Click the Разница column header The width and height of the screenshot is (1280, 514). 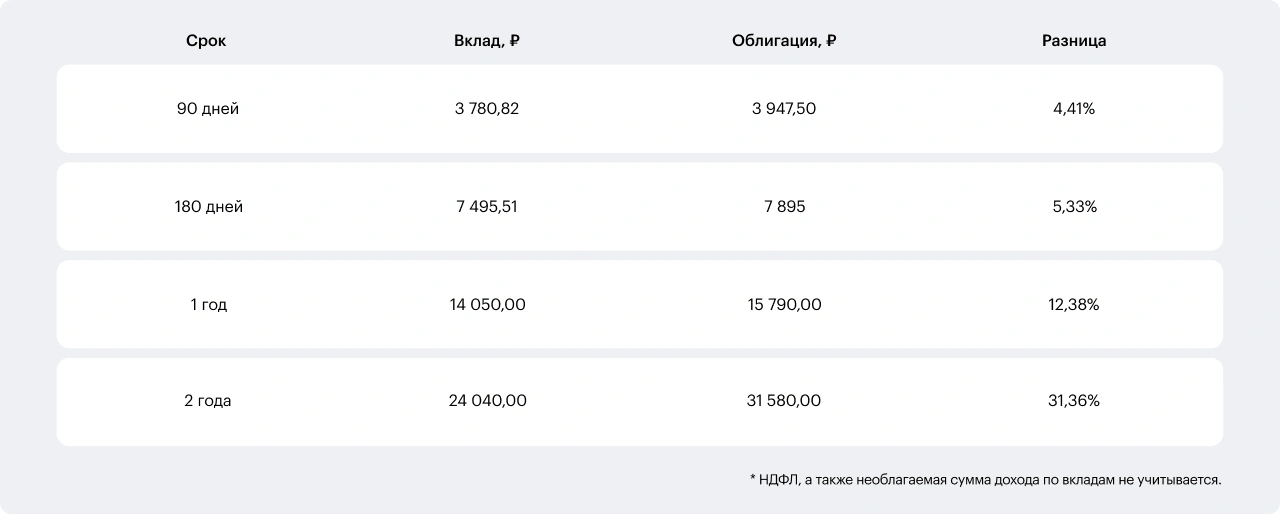[x=1074, y=41]
